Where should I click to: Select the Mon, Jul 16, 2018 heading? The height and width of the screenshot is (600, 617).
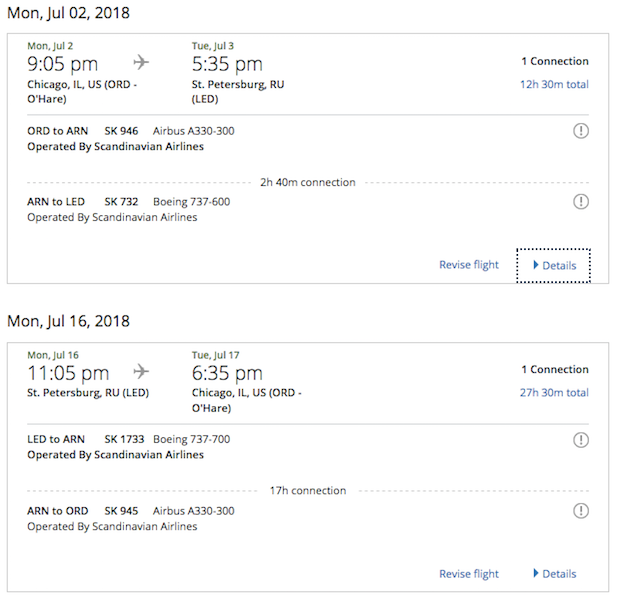tap(68, 321)
